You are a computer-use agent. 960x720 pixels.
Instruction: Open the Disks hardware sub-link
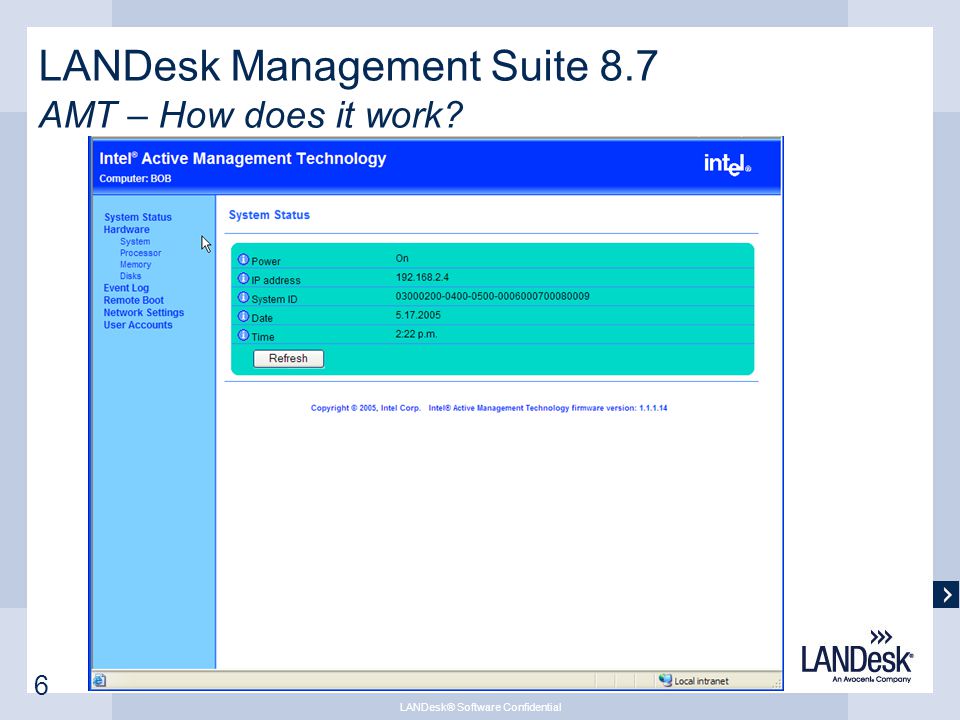point(130,276)
